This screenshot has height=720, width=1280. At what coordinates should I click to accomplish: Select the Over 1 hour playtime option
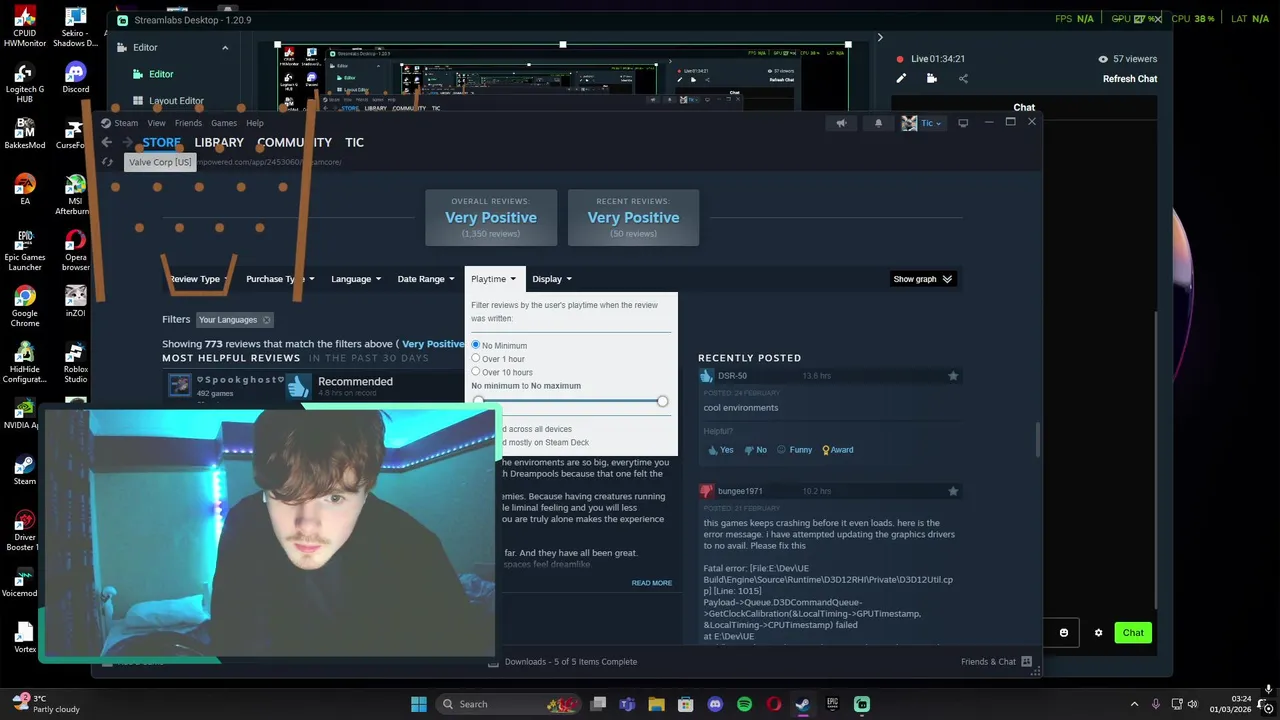coord(476,358)
